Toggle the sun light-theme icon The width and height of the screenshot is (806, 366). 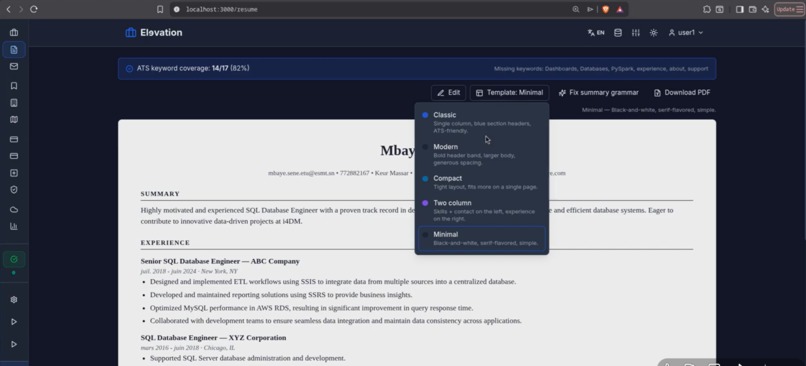coord(653,32)
